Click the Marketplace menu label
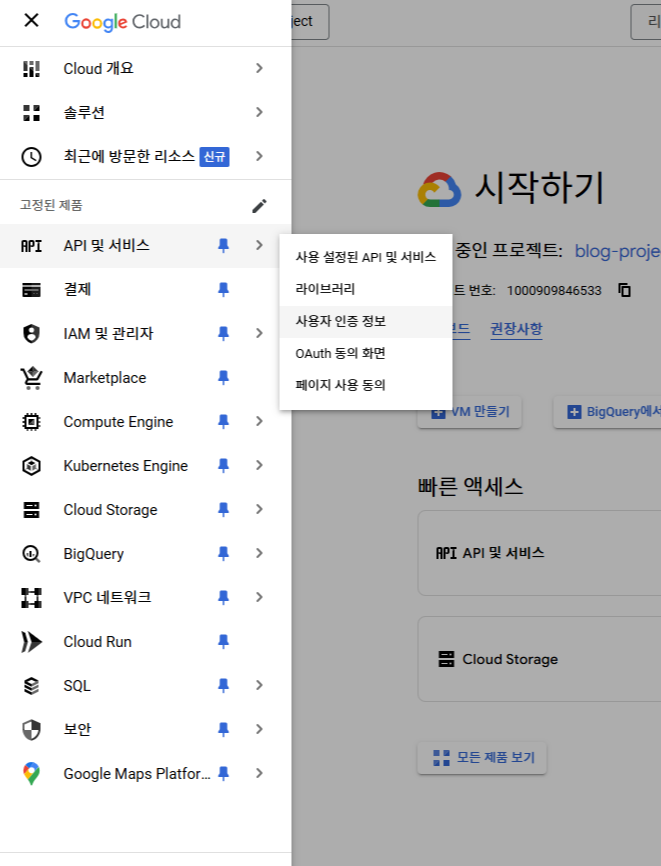Screen dimensions: 661x866 (105, 378)
